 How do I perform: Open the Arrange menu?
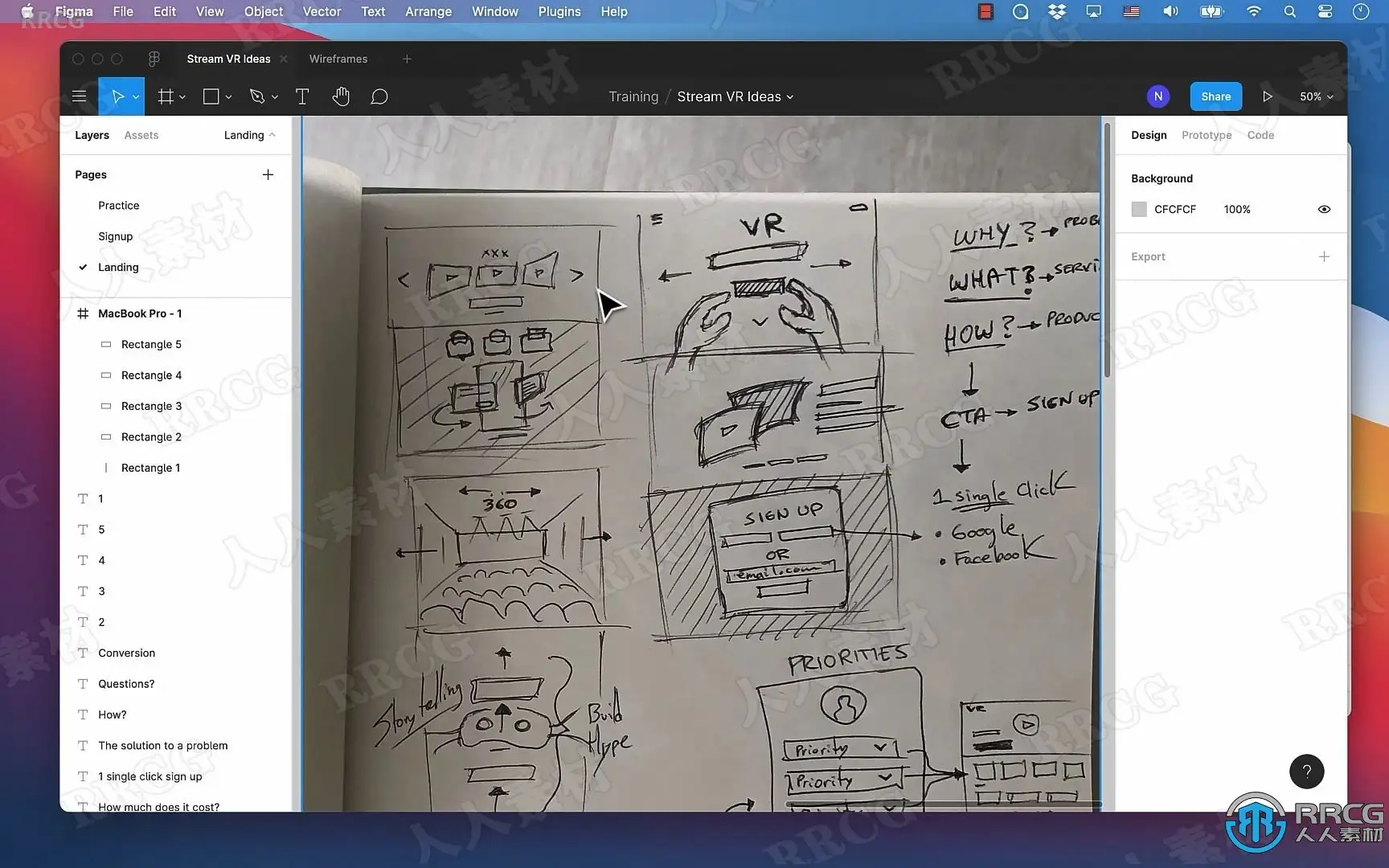coord(428,11)
